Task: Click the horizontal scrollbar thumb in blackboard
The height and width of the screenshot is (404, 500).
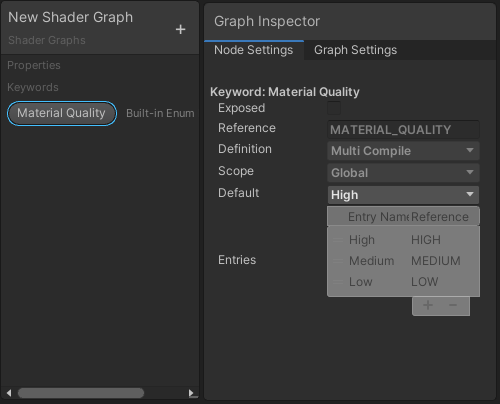Action: (81, 393)
